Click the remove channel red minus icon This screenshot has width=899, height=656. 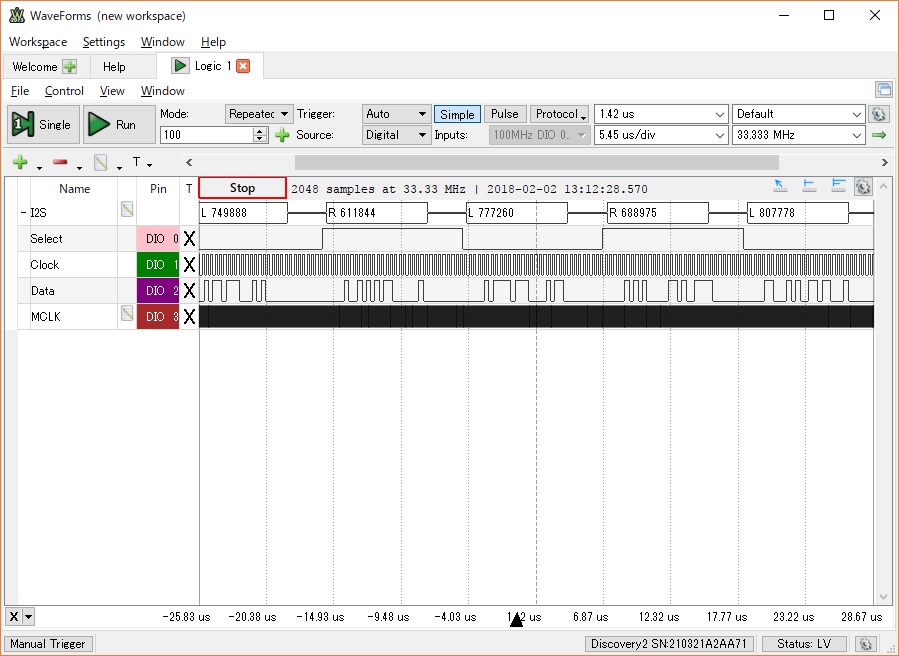tap(60, 162)
